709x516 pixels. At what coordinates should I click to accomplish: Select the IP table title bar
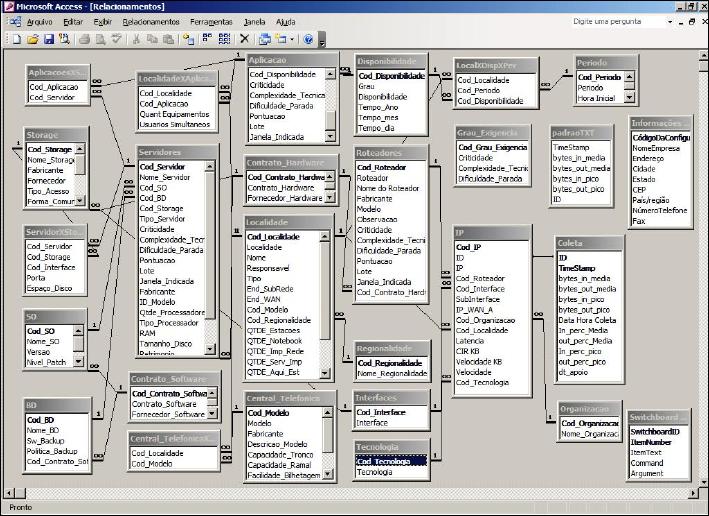492,233
